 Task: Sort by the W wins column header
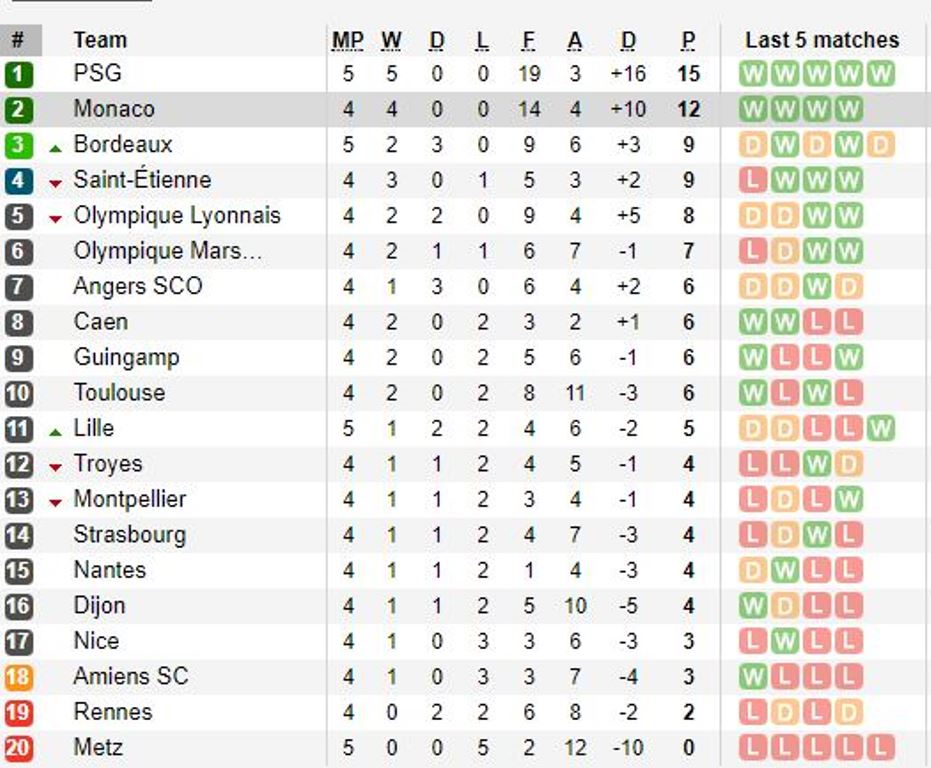[391, 40]
